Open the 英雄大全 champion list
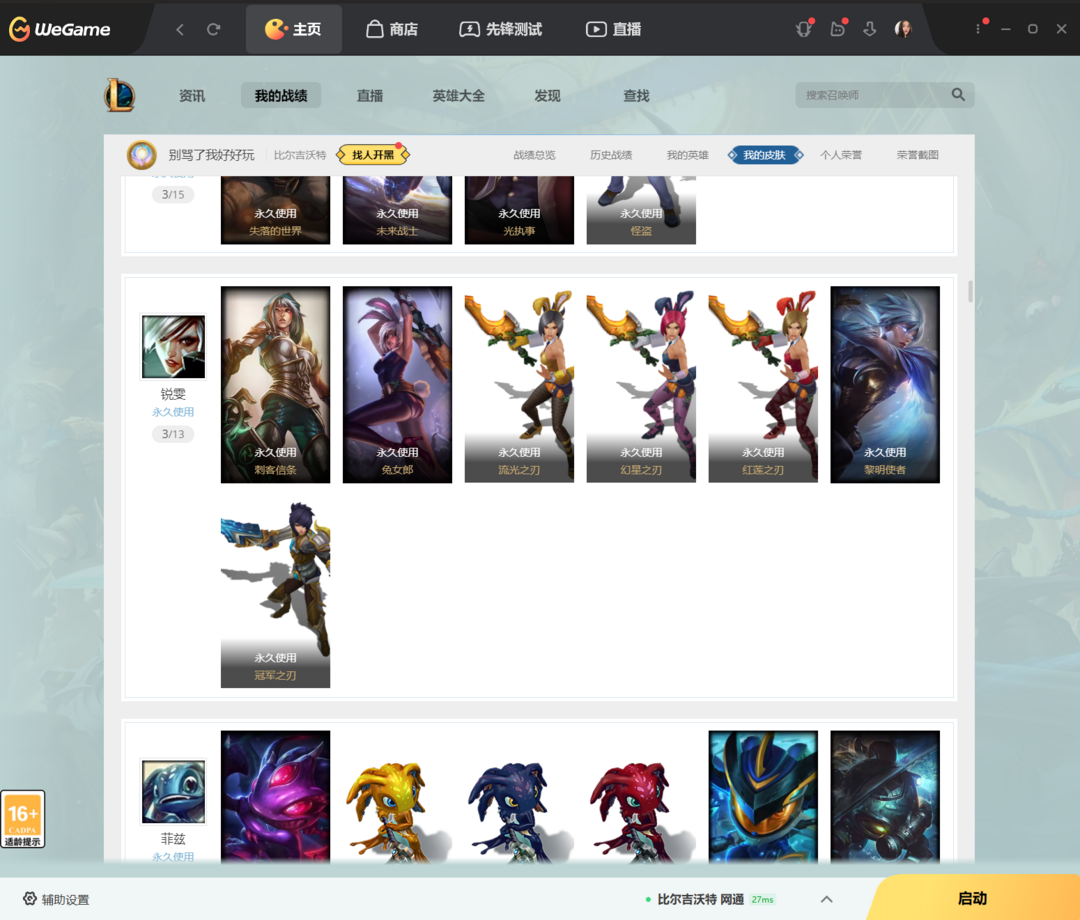 (x=459, y=96)
